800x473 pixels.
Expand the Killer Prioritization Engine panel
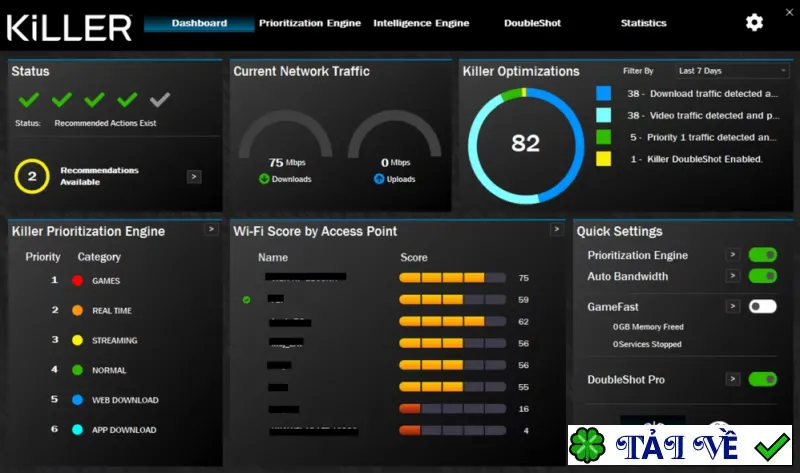211,229
